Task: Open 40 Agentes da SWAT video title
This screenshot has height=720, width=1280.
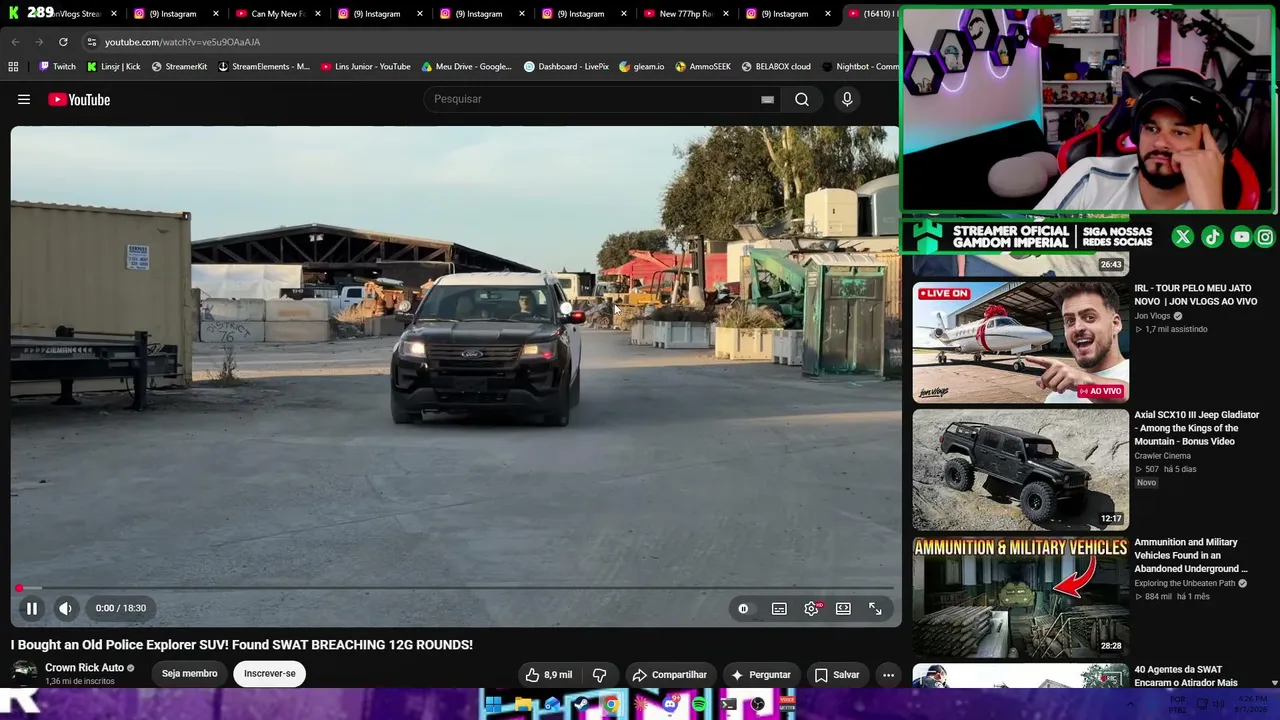Action: [x=1186, y=676]
